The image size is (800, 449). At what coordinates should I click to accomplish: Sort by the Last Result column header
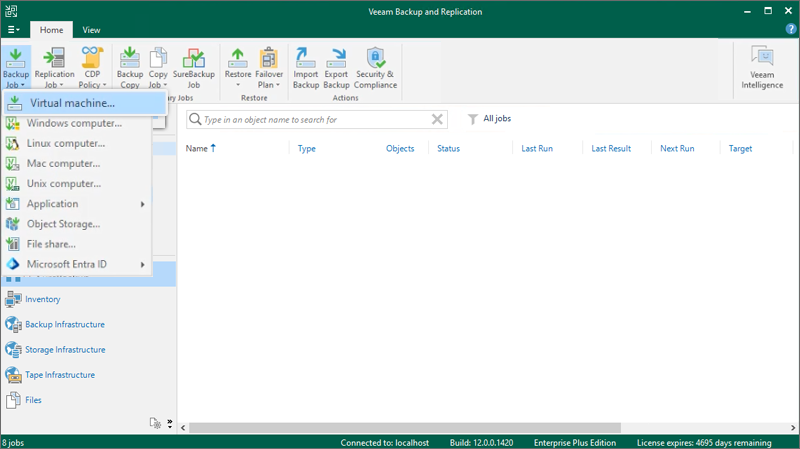(611, 148)
